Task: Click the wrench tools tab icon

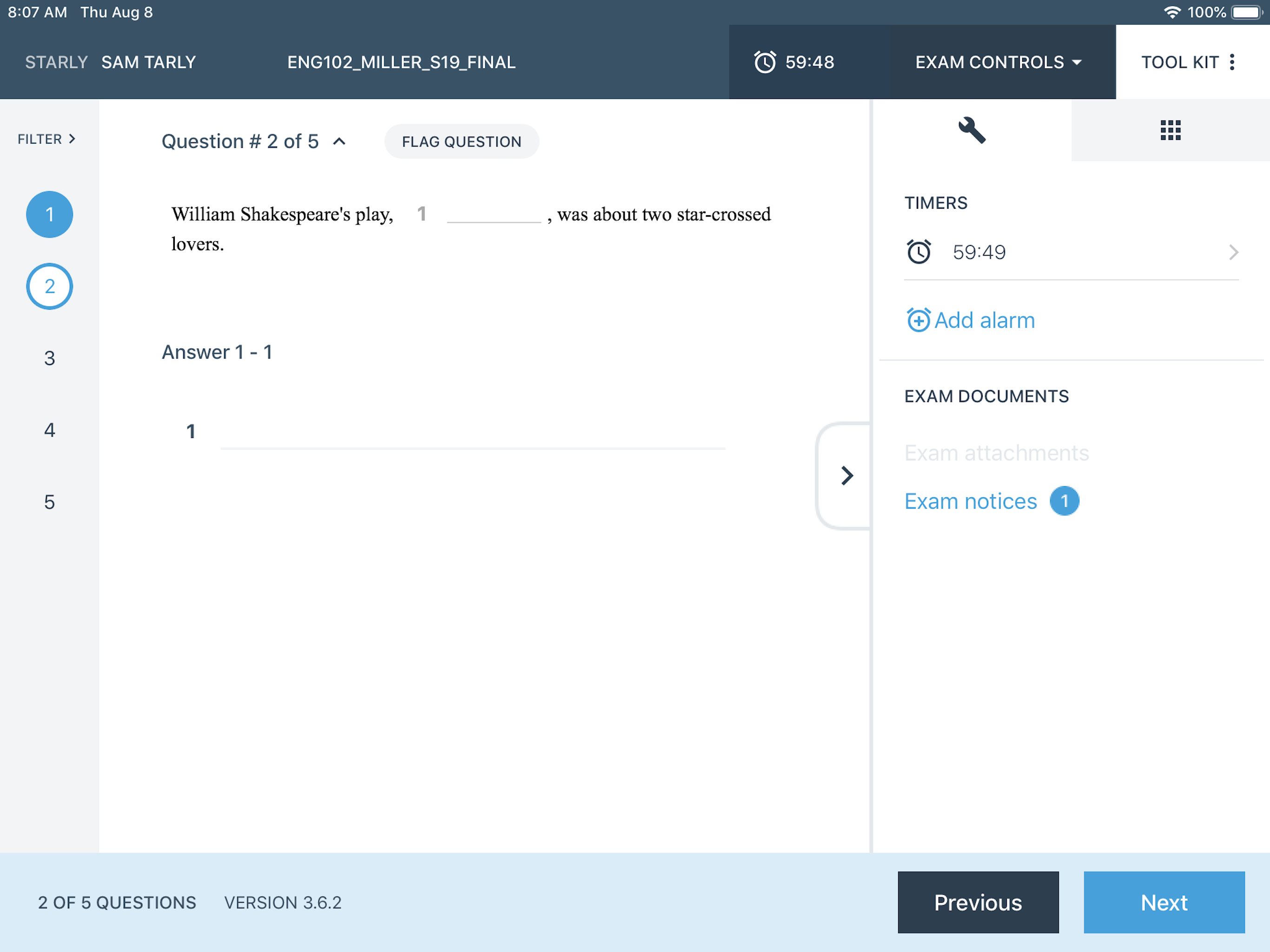Action: 972,130
